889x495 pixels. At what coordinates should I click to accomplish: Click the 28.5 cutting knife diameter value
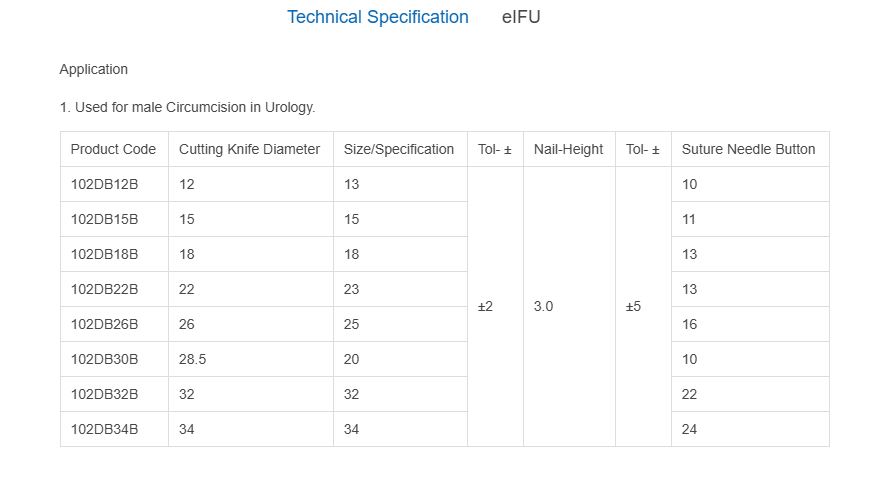point(192,359)
